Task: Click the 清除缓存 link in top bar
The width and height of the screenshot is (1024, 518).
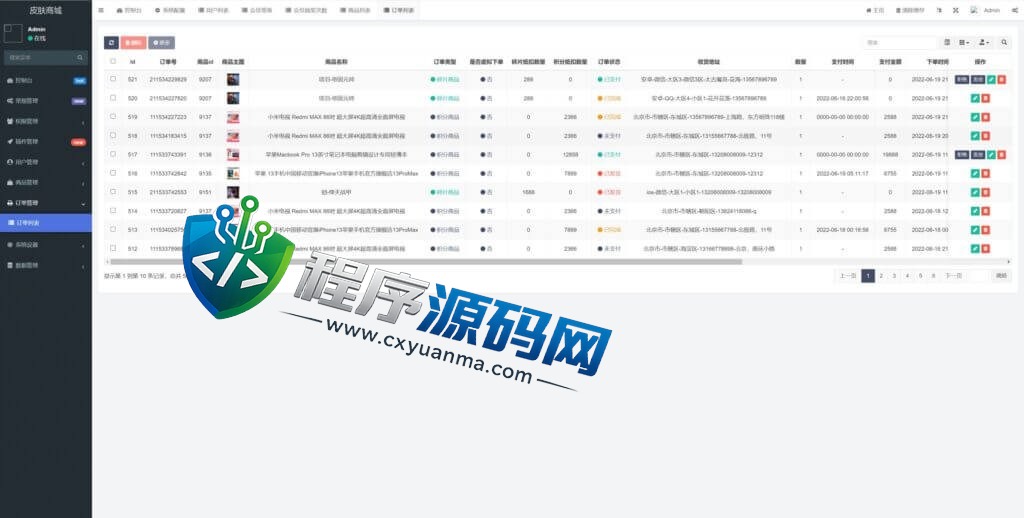Action: pos(910,10)
